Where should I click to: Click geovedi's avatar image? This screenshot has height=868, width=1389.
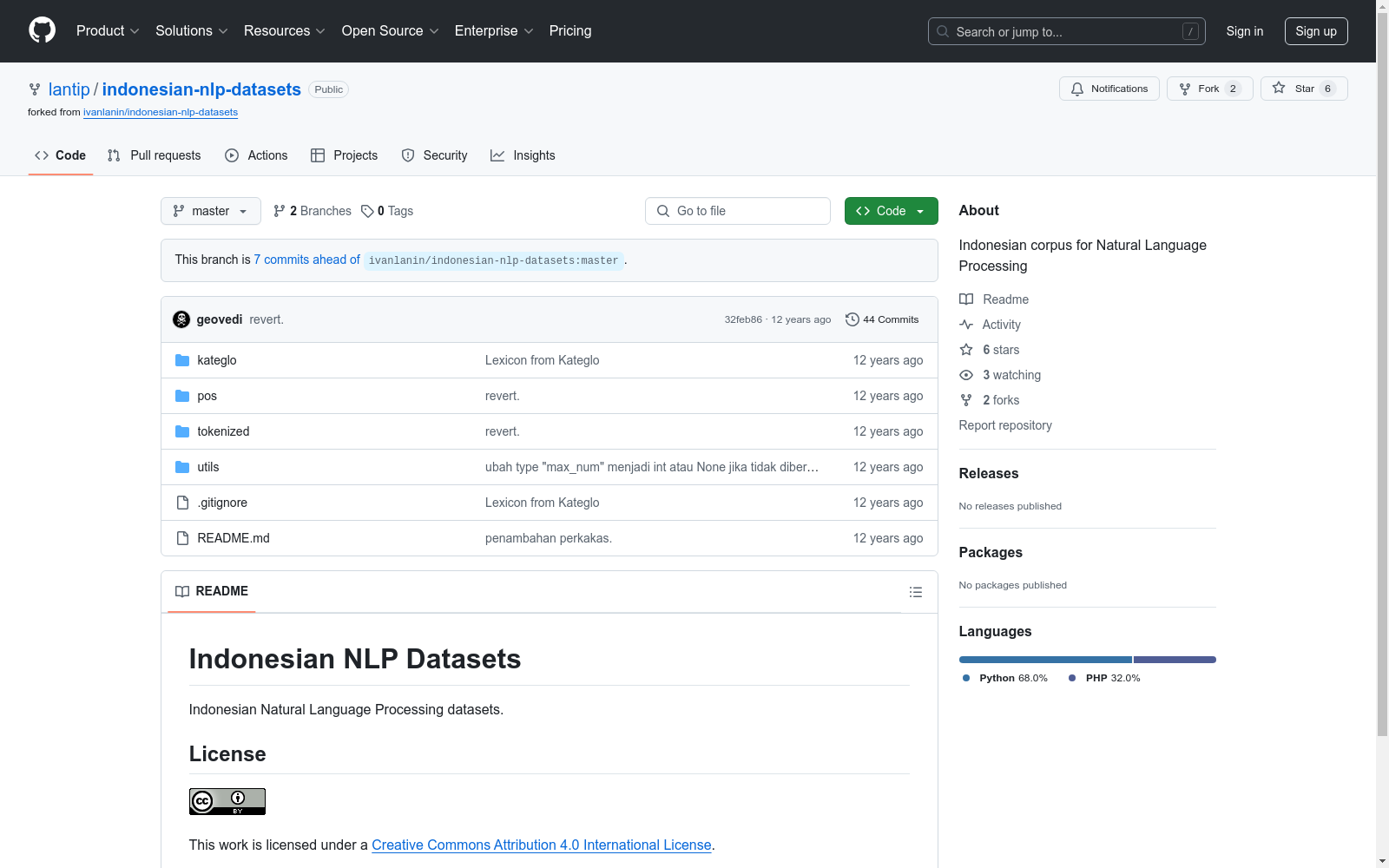point(181,319)
